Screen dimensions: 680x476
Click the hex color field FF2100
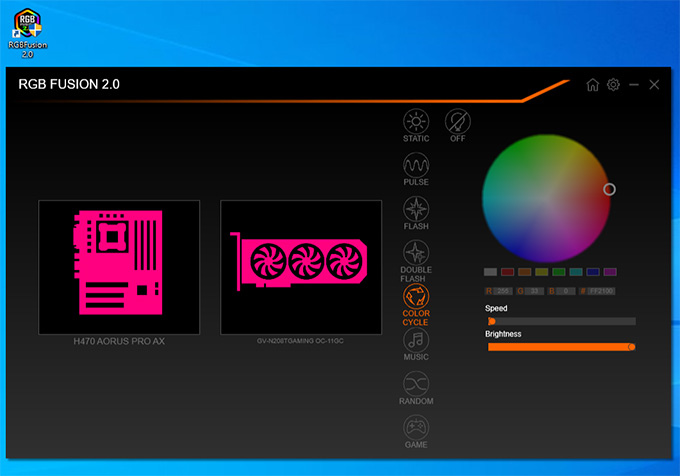pos(601,291)
